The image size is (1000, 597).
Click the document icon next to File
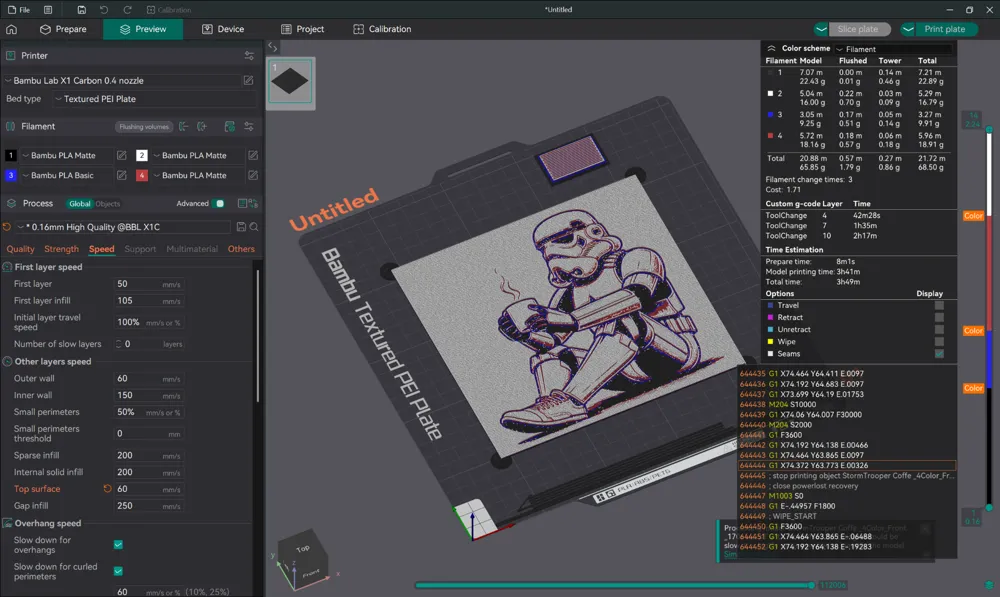coord(48,10)
